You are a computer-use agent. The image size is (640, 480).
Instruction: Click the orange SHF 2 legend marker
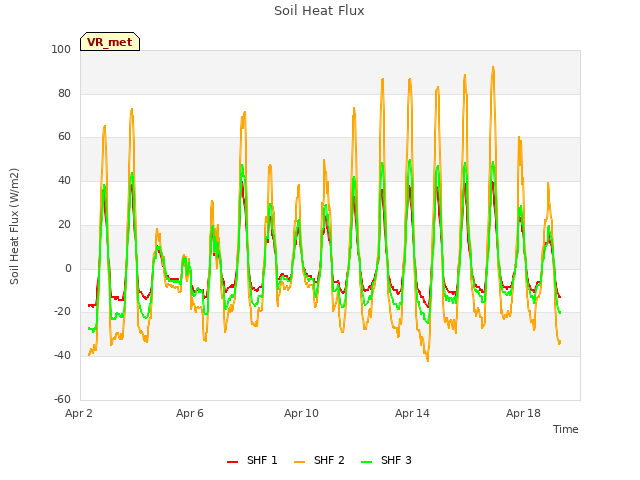pyautogui.click(x=299, y=462)
